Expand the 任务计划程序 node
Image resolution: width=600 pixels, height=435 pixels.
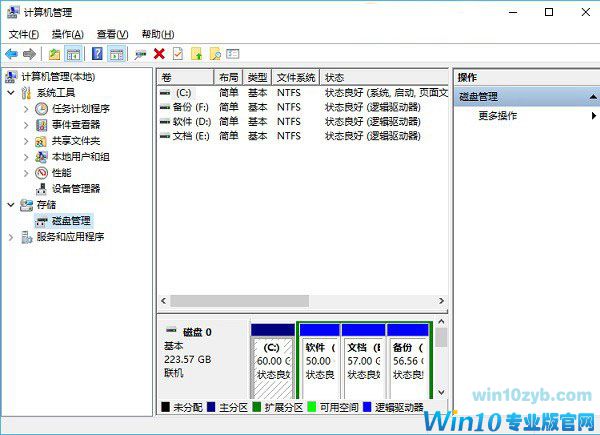tap(26, 109)
